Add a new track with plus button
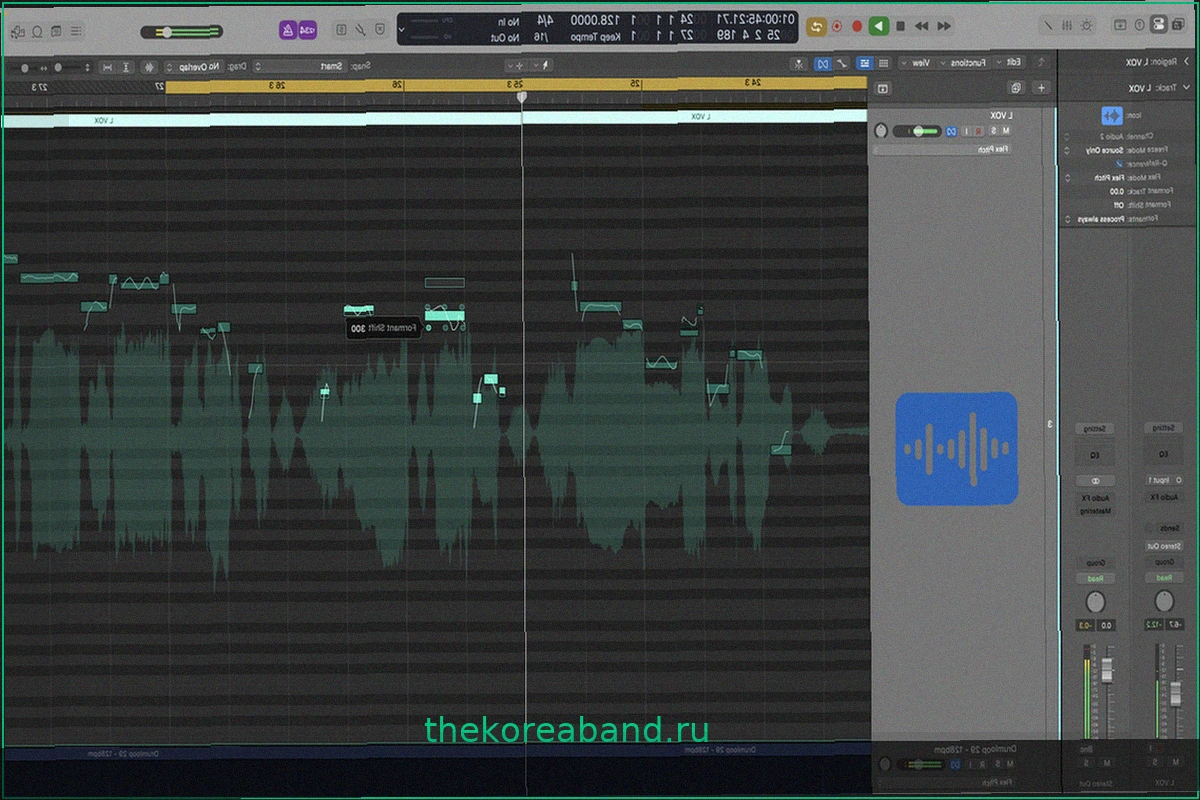This screenshot has height=800, width=1200. point(1041,88)
